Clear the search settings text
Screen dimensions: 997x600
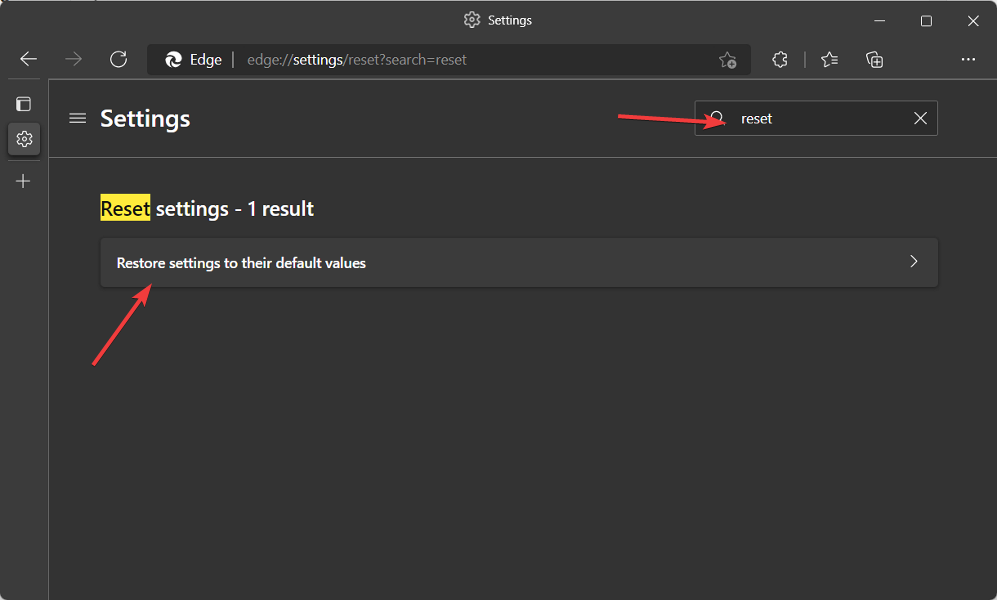pyautogui.click(x=920, y=118)
